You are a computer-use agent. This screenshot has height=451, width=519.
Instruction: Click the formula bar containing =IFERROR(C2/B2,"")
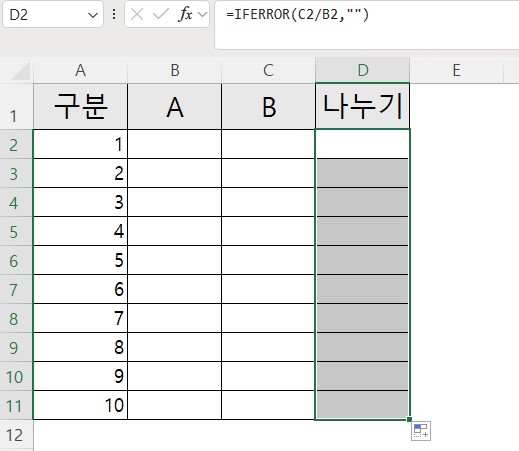pyautogui.click(x=367, y=25)
